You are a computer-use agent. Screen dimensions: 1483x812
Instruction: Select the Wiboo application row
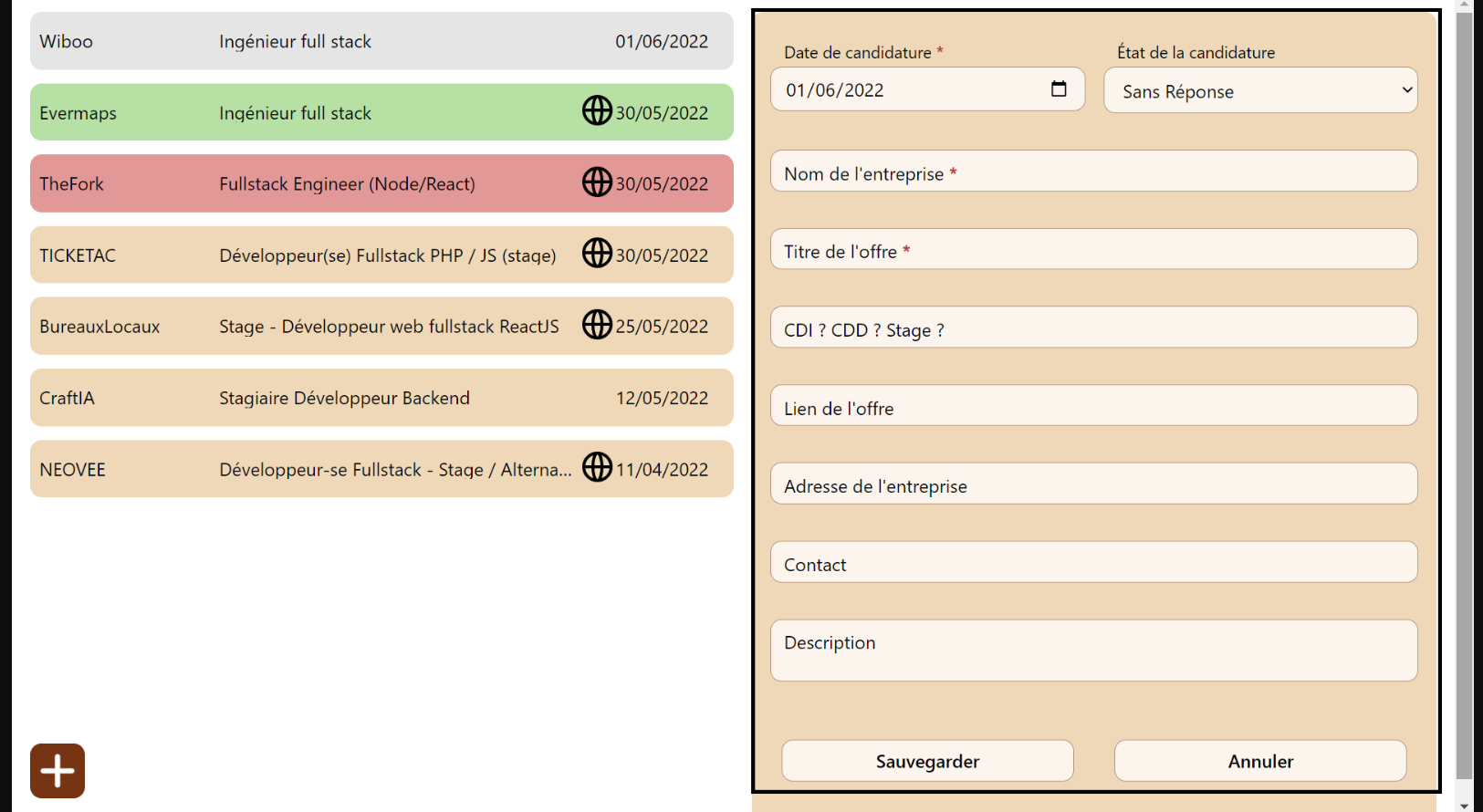click(381, 41)
